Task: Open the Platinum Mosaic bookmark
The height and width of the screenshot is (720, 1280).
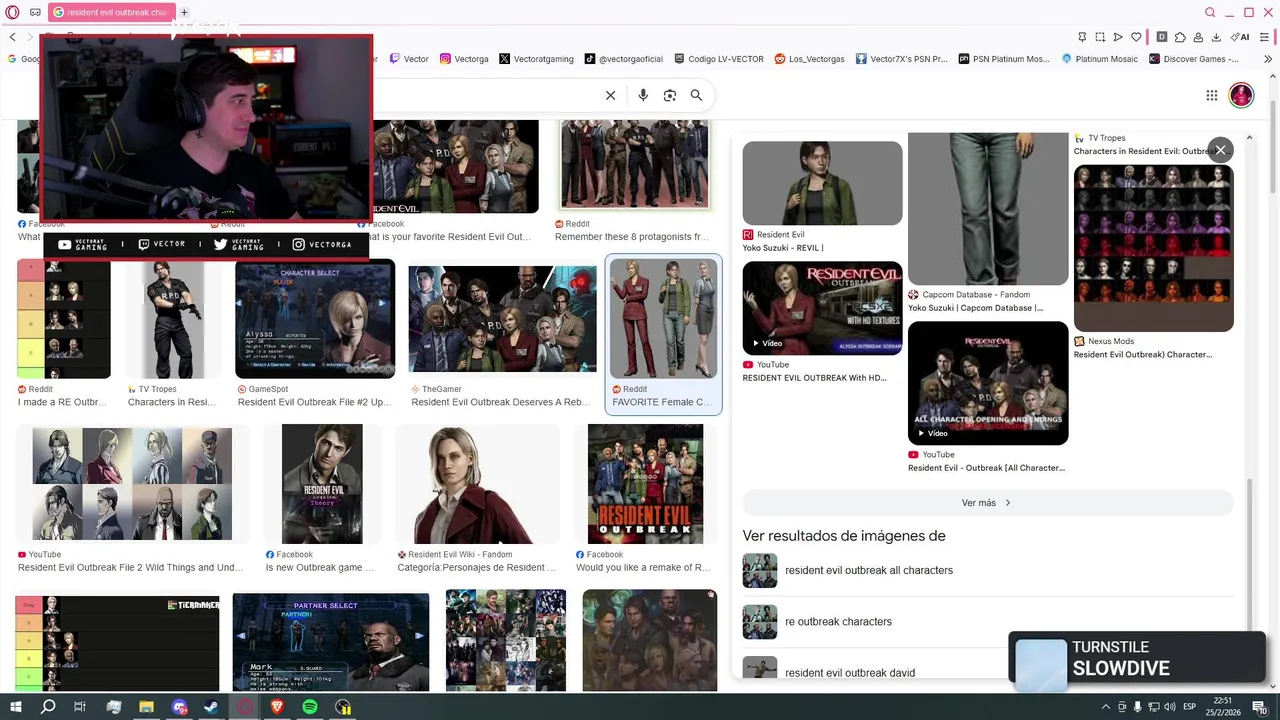Action: tap(1100, 59)
